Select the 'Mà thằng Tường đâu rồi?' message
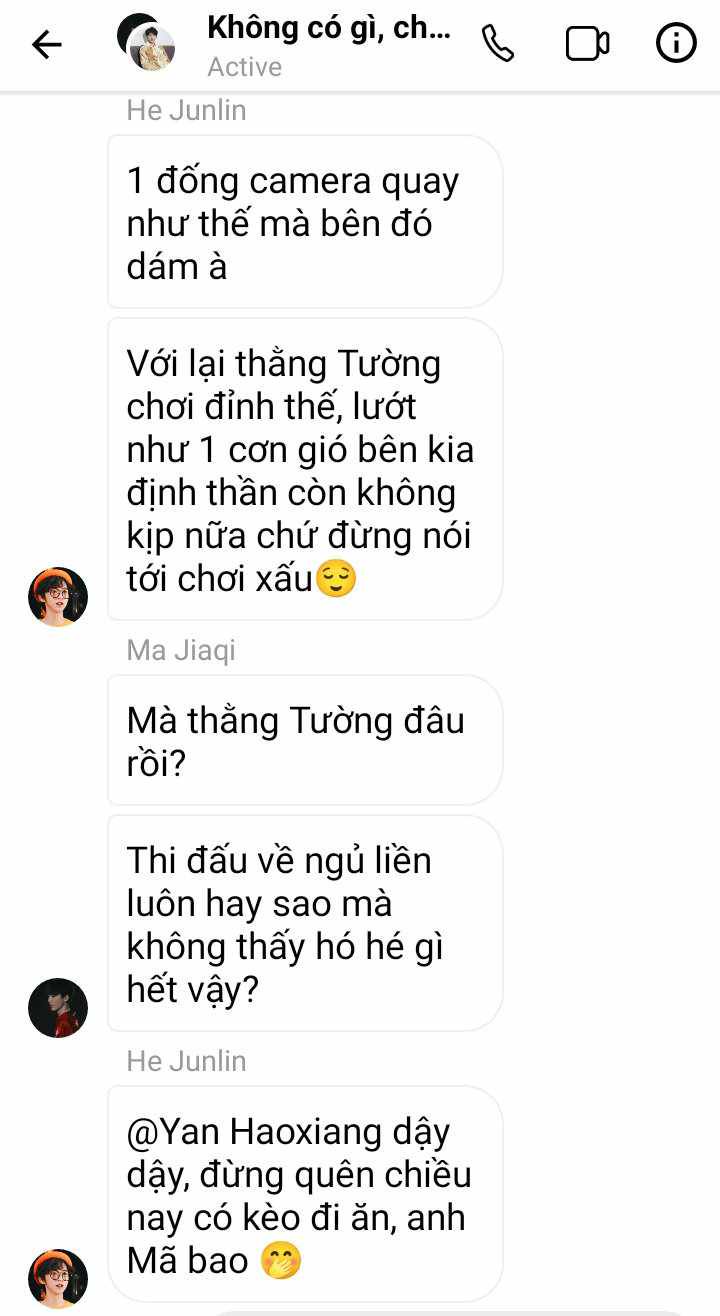 point(304,740)
